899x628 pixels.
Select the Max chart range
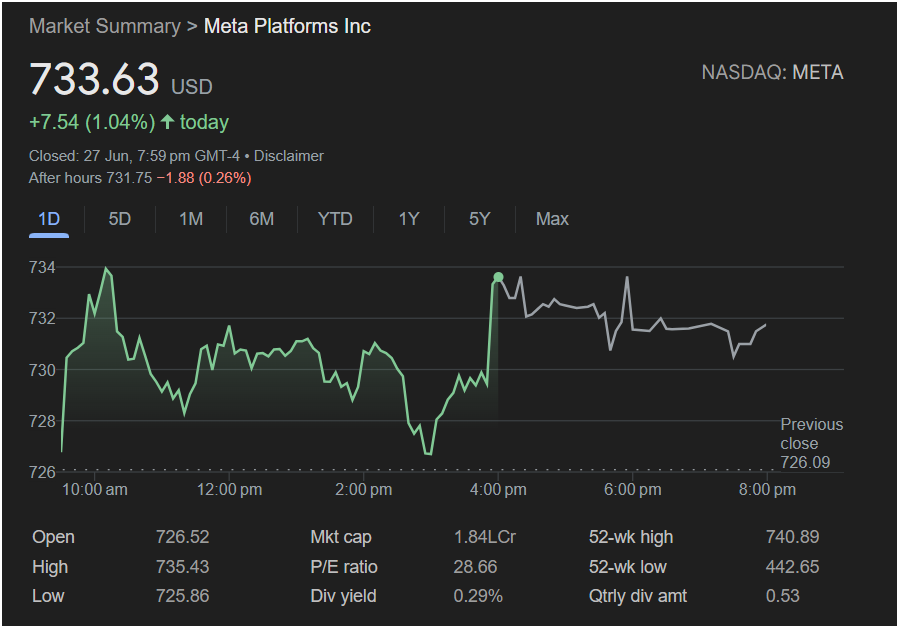point(552,219)
